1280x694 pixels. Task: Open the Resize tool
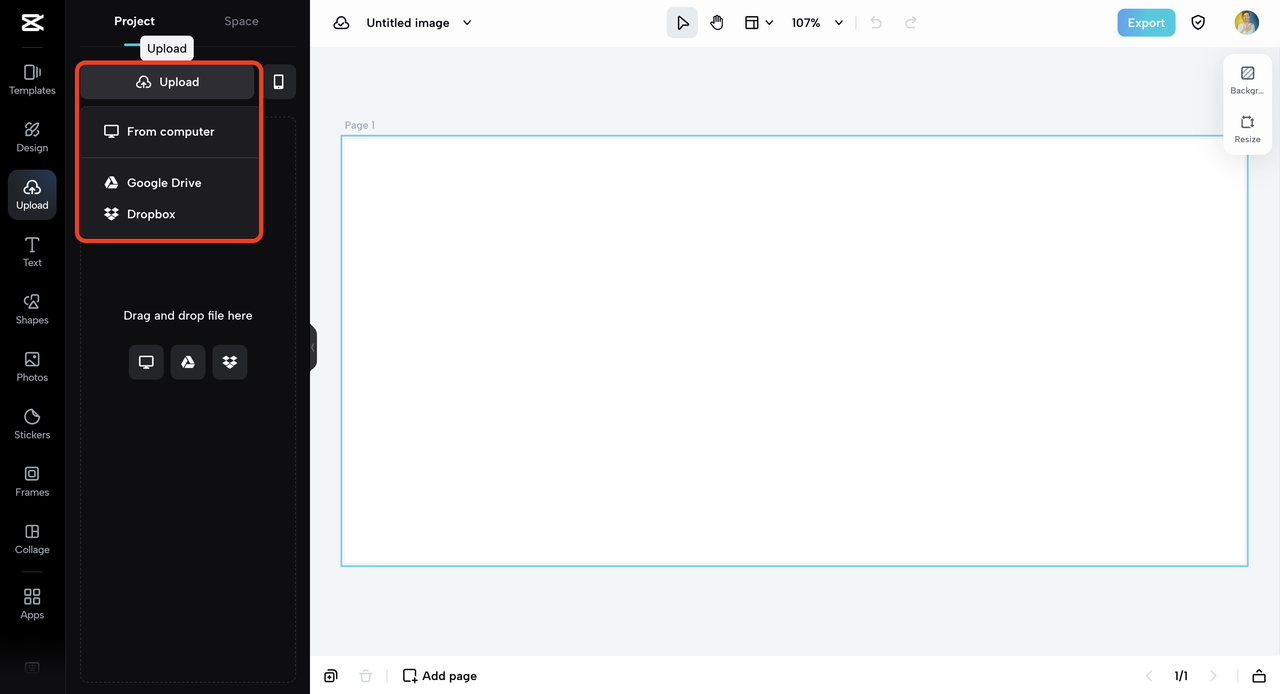(x=1247, y=129)
